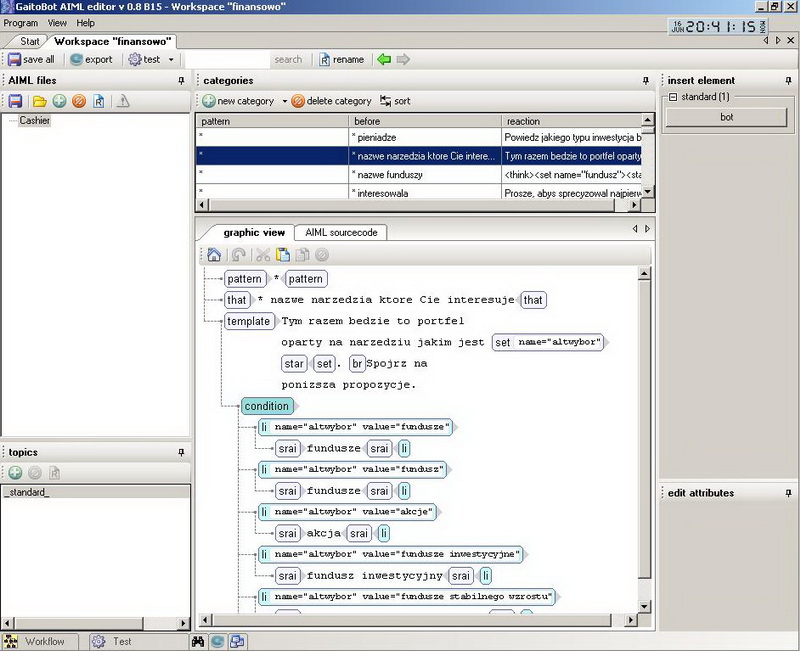Click the sort button
This screenshot has height=651, width=800.
click(395, 101)
